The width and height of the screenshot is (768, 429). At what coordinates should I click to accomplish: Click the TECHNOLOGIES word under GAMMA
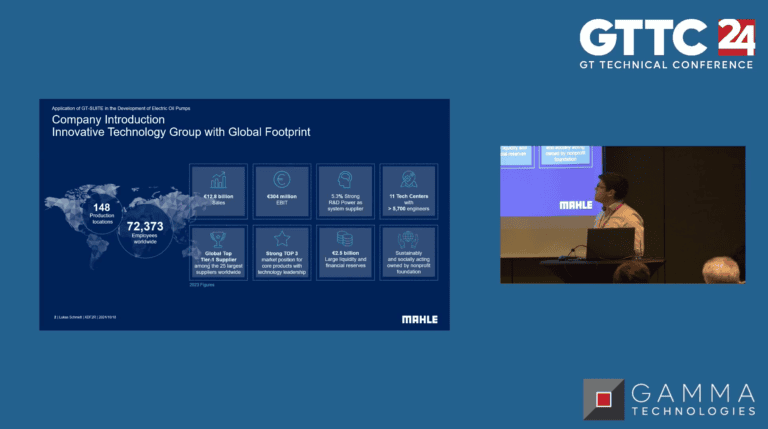tap(694, 411)
